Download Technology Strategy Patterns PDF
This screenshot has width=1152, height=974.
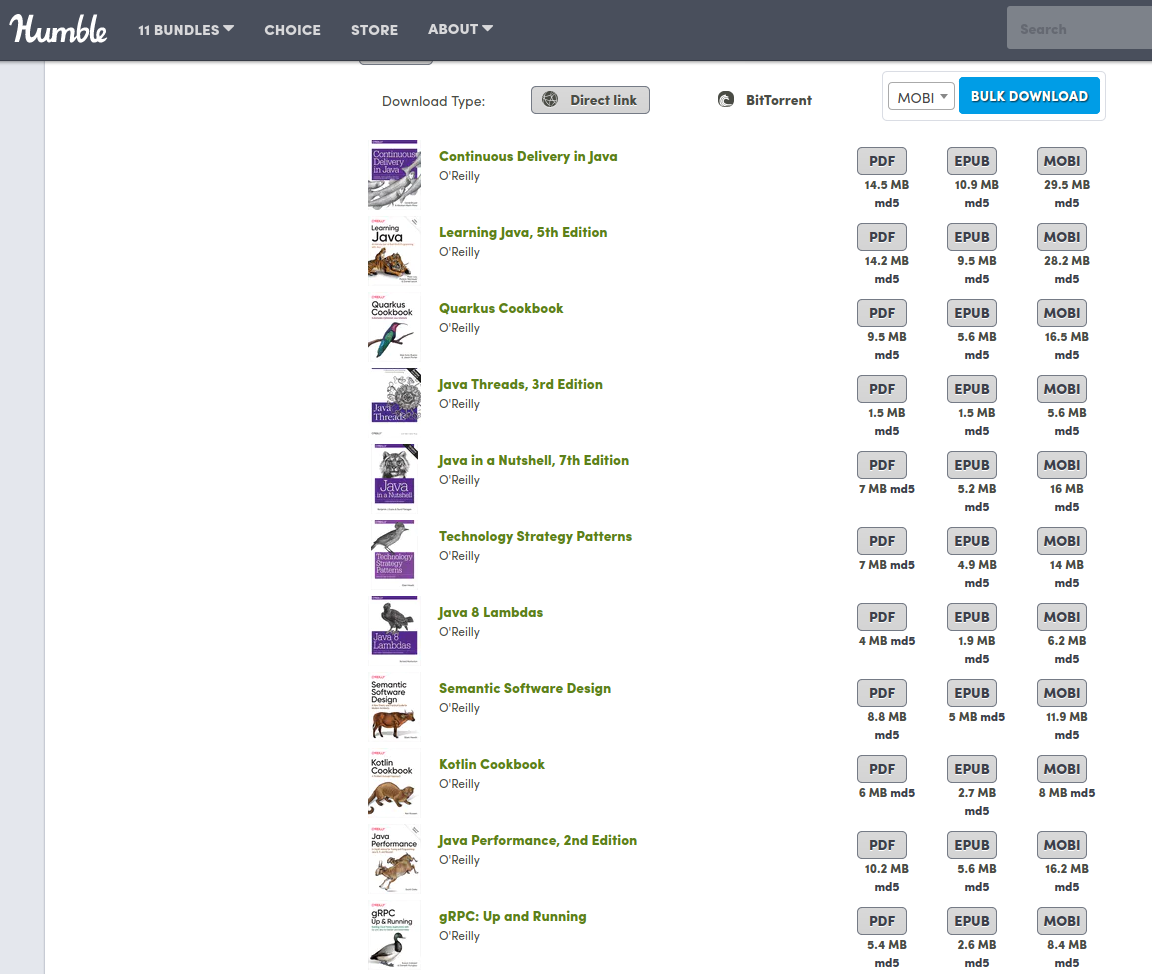point(882,541)
